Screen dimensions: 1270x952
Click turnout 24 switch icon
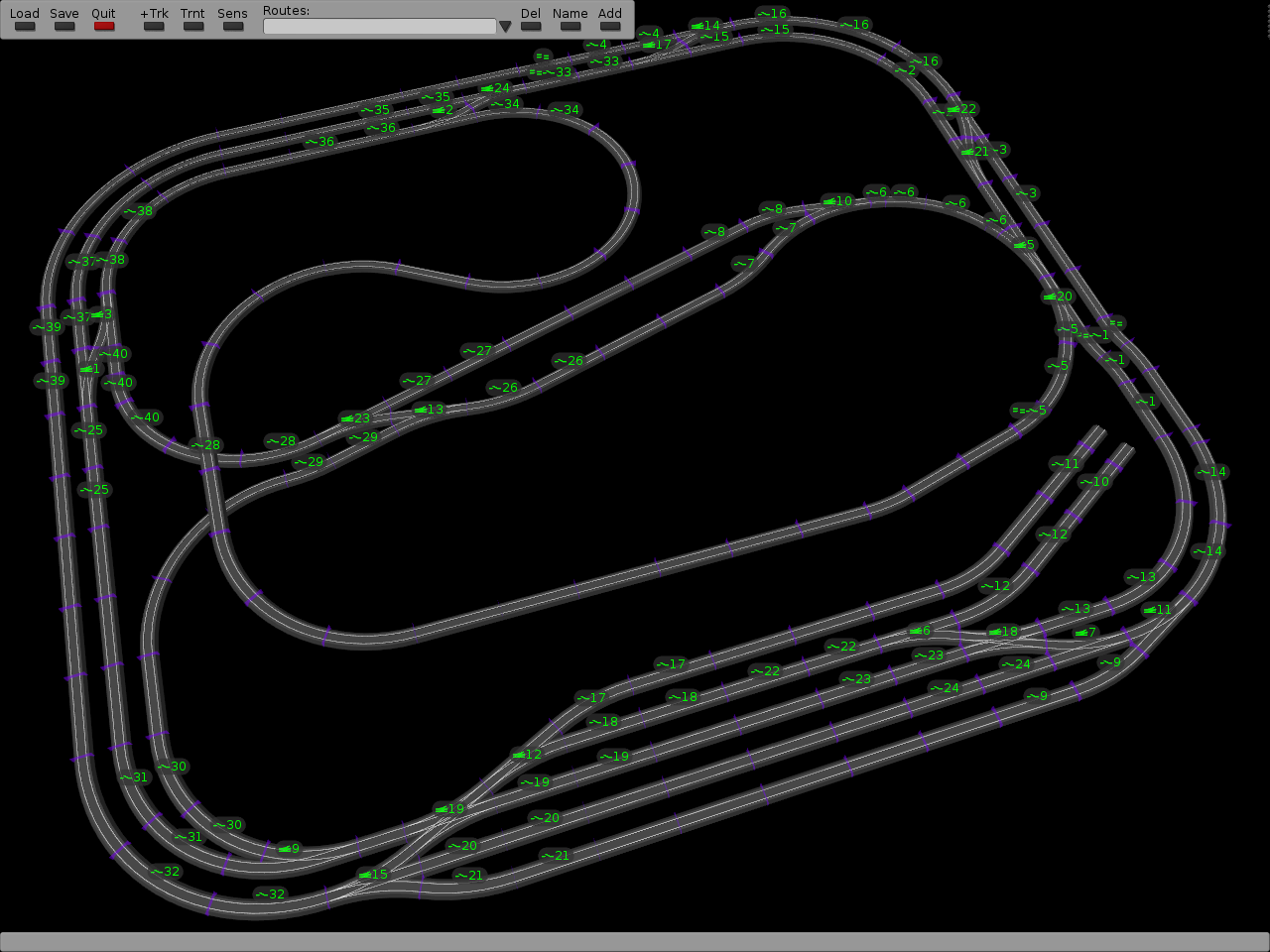click(x=487, y=88)
